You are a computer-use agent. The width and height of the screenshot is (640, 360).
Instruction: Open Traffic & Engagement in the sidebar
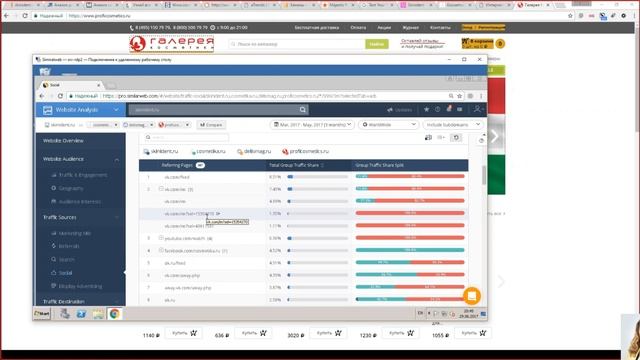pyautogui.click(x=83, y=175)
